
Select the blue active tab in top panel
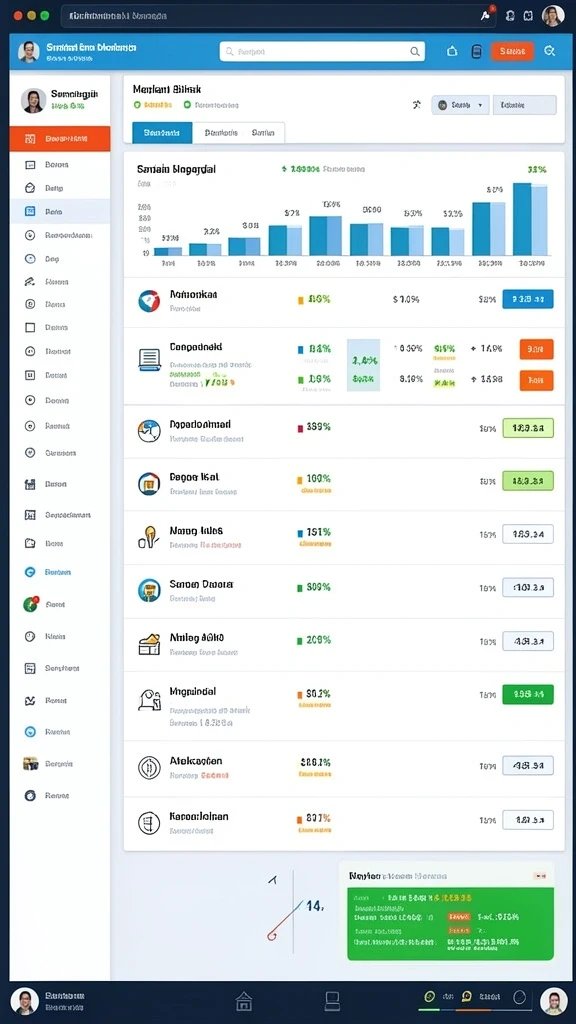(162, 133)
